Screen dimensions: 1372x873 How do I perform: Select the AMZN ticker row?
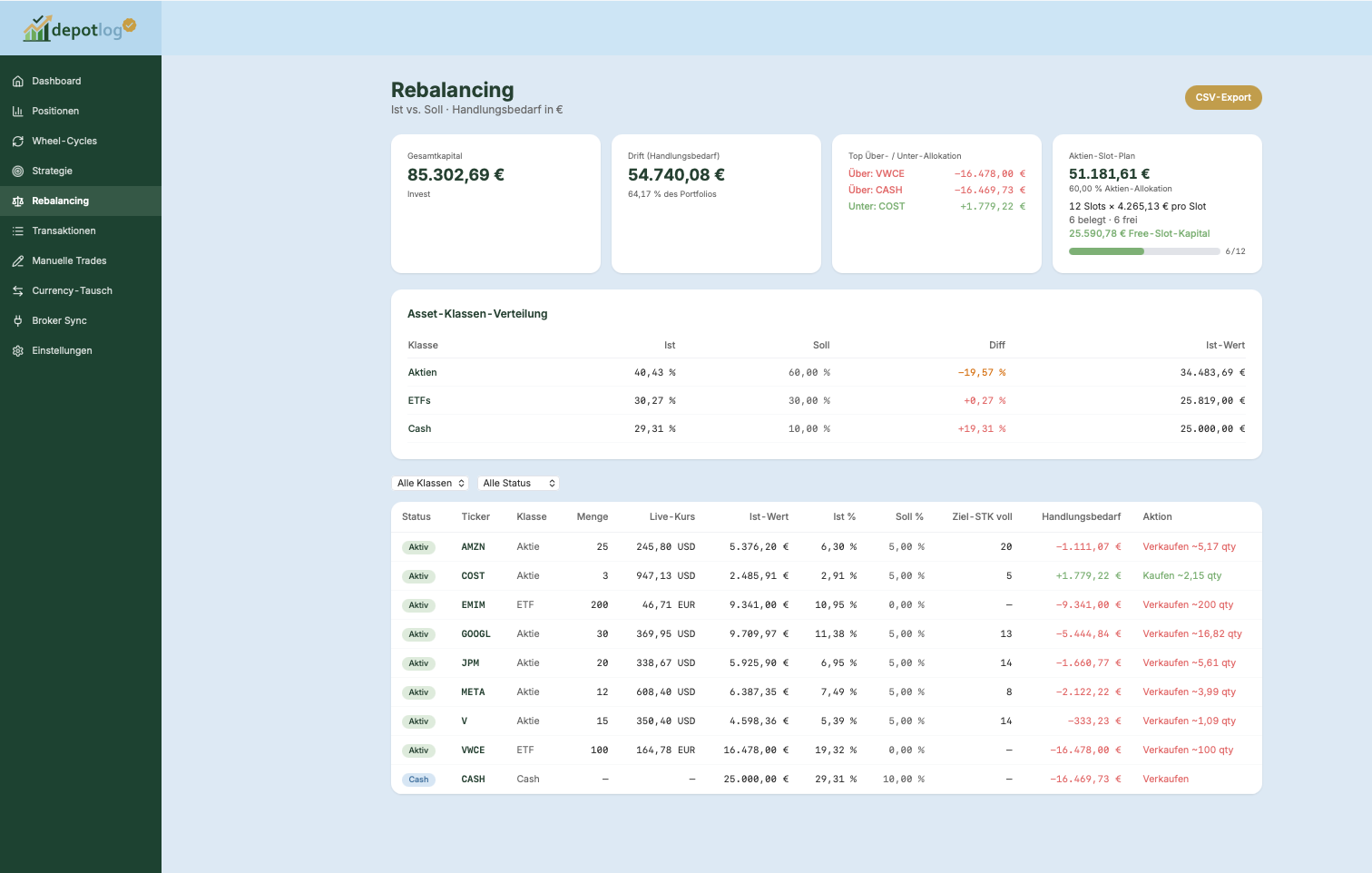click(827, 547)
